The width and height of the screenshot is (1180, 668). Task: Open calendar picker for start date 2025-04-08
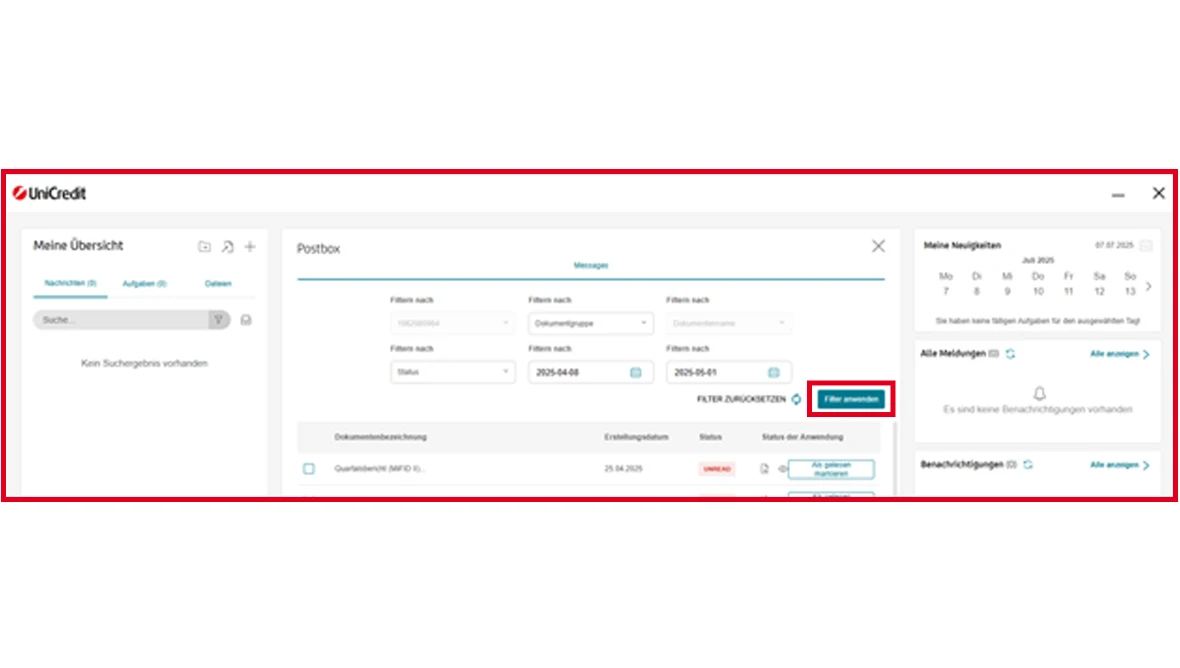point(635,372)
